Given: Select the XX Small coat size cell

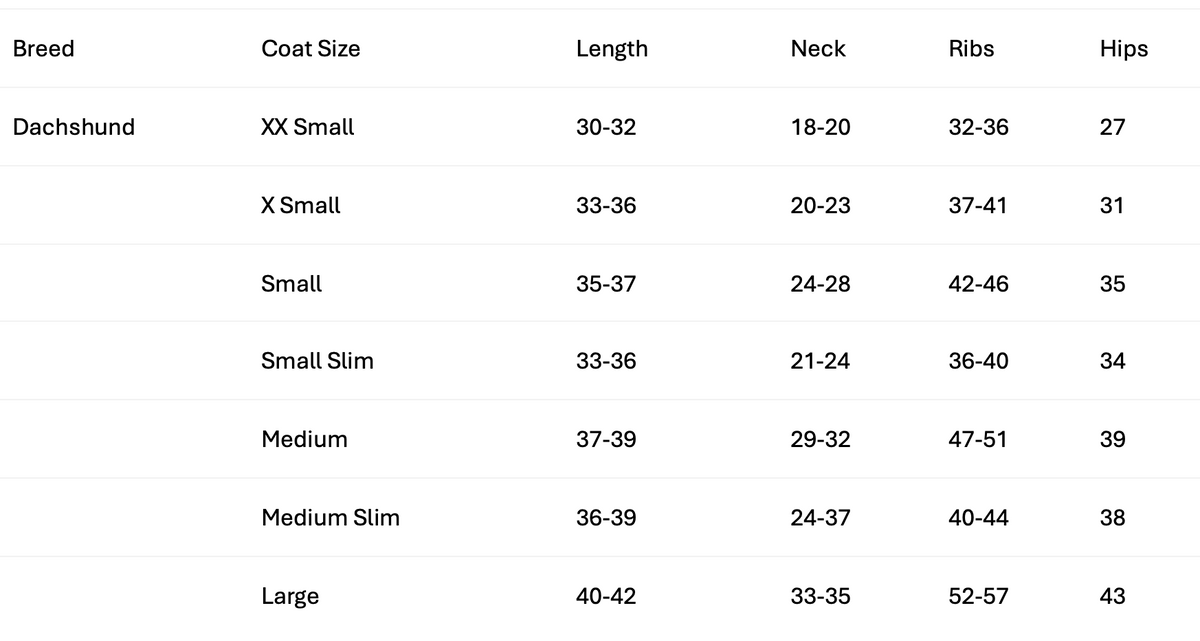Looking at the screenshot, I should click(308, 127).
